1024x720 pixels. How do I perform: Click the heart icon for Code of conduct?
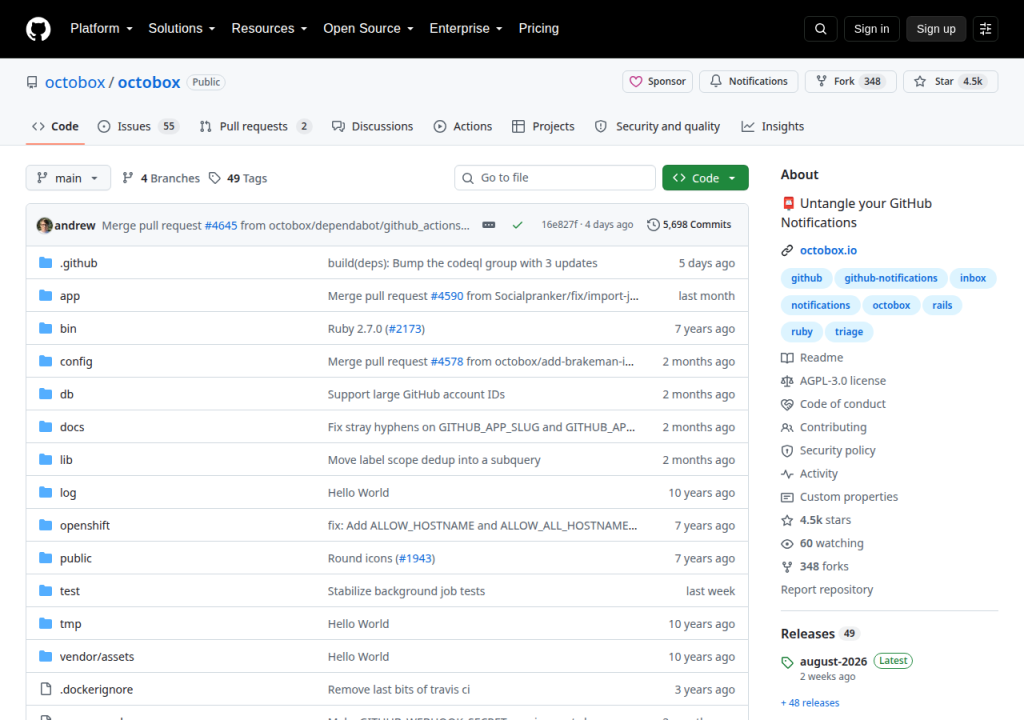pyautogui.click(x=787, y=404)
